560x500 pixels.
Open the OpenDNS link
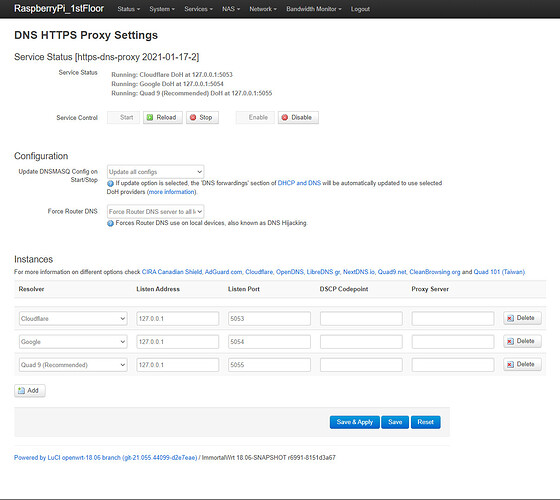click(x=290, y=272)
